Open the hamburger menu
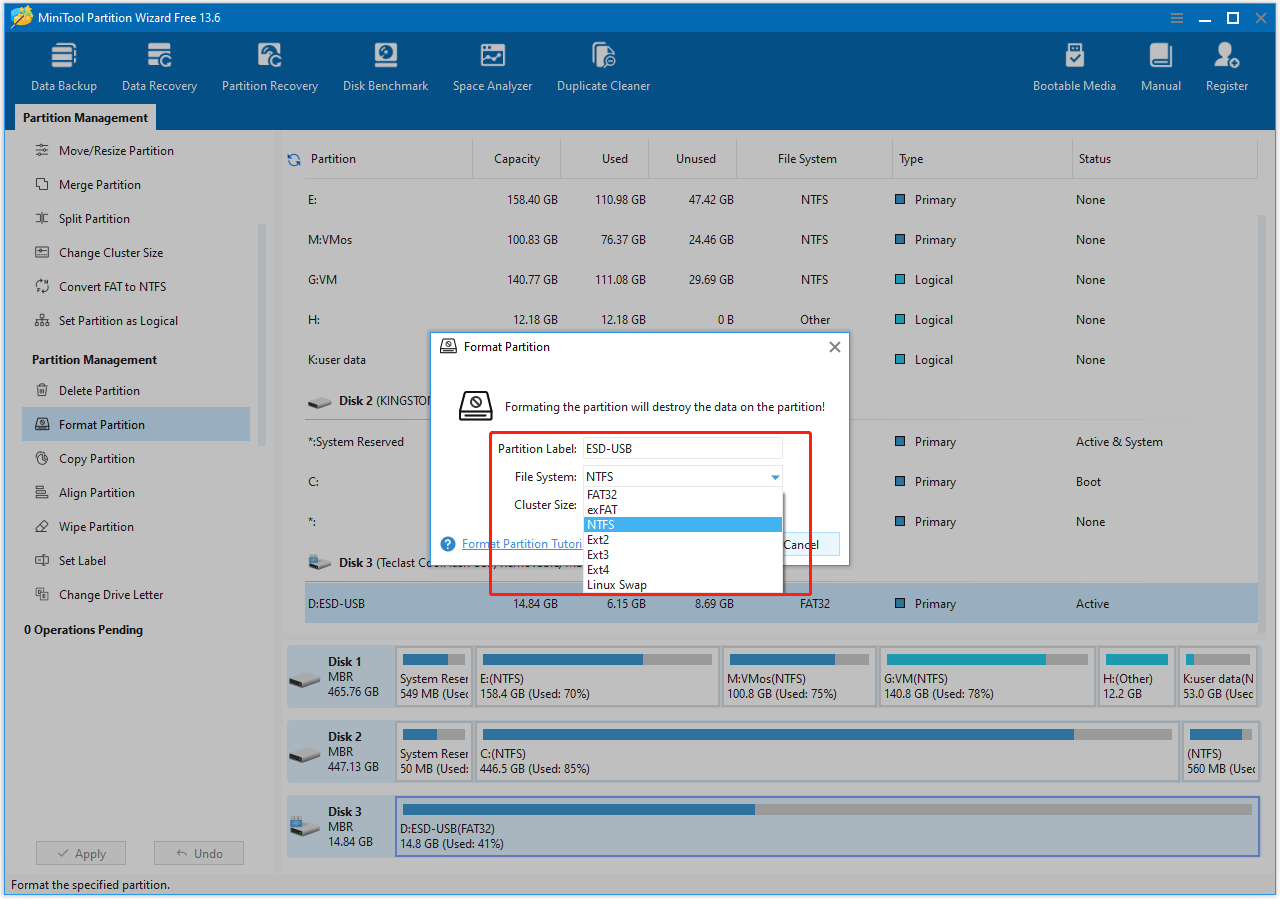The height and width of the screenshot is (899, 1280). 1175,17
